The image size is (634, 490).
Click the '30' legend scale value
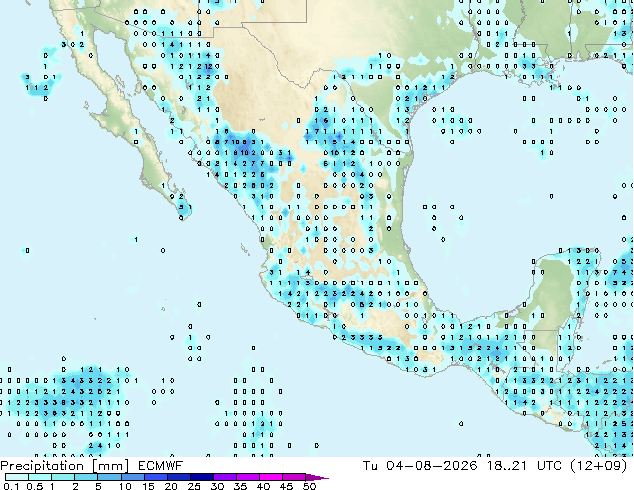pyautogui.click(x=217, y=486)
